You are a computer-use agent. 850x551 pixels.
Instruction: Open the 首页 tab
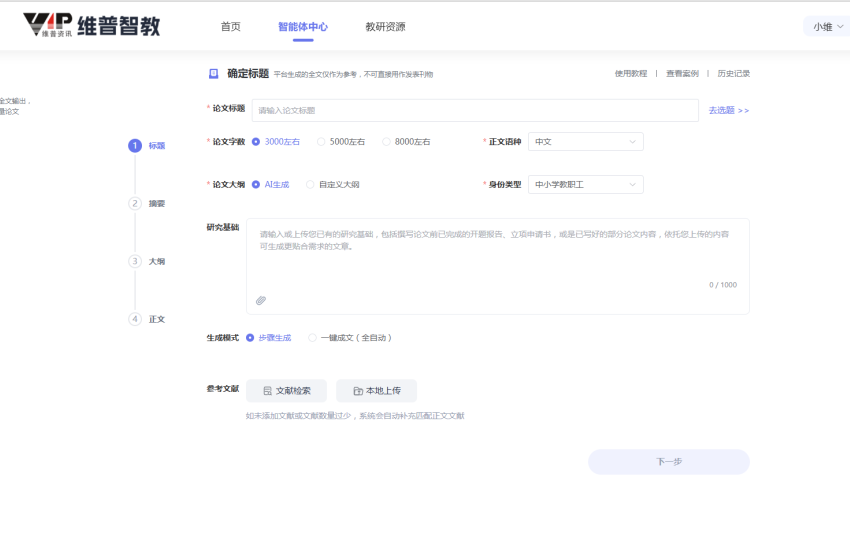[x=230, y=27]
